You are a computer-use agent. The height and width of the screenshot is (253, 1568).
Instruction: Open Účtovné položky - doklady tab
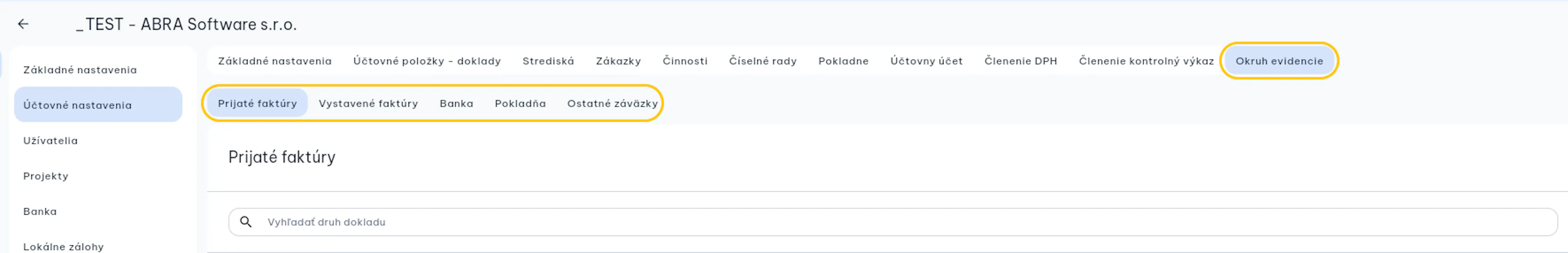[427, 61]
